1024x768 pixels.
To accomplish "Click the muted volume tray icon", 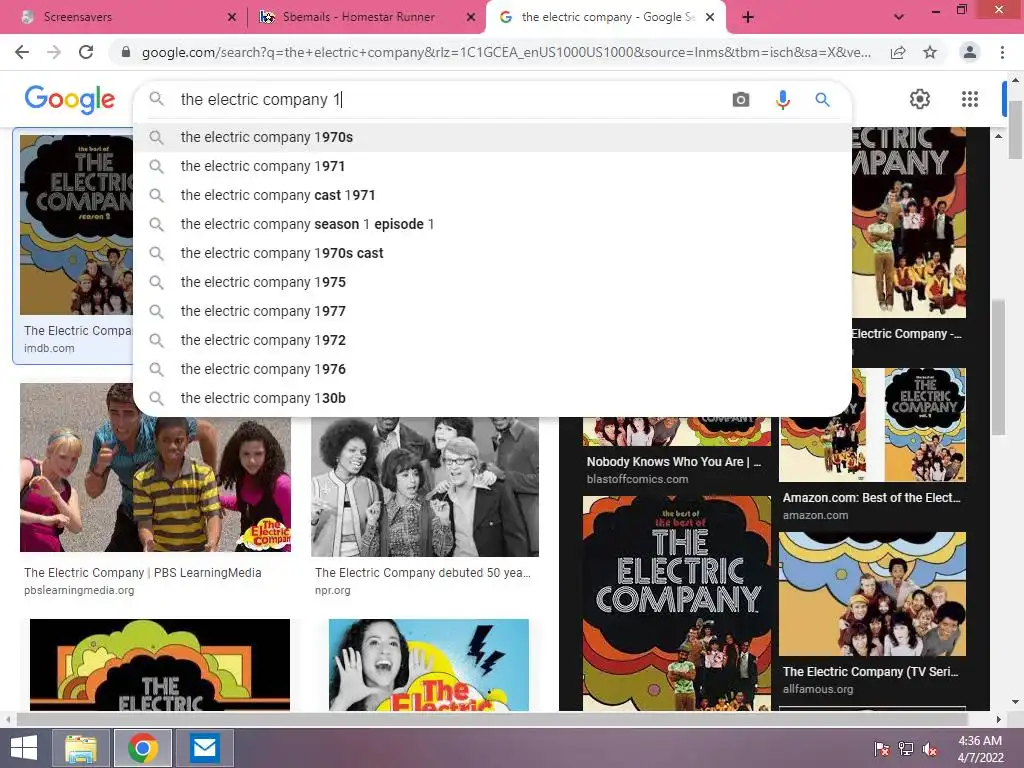I will pyautogui.click(x=930, y=749).
